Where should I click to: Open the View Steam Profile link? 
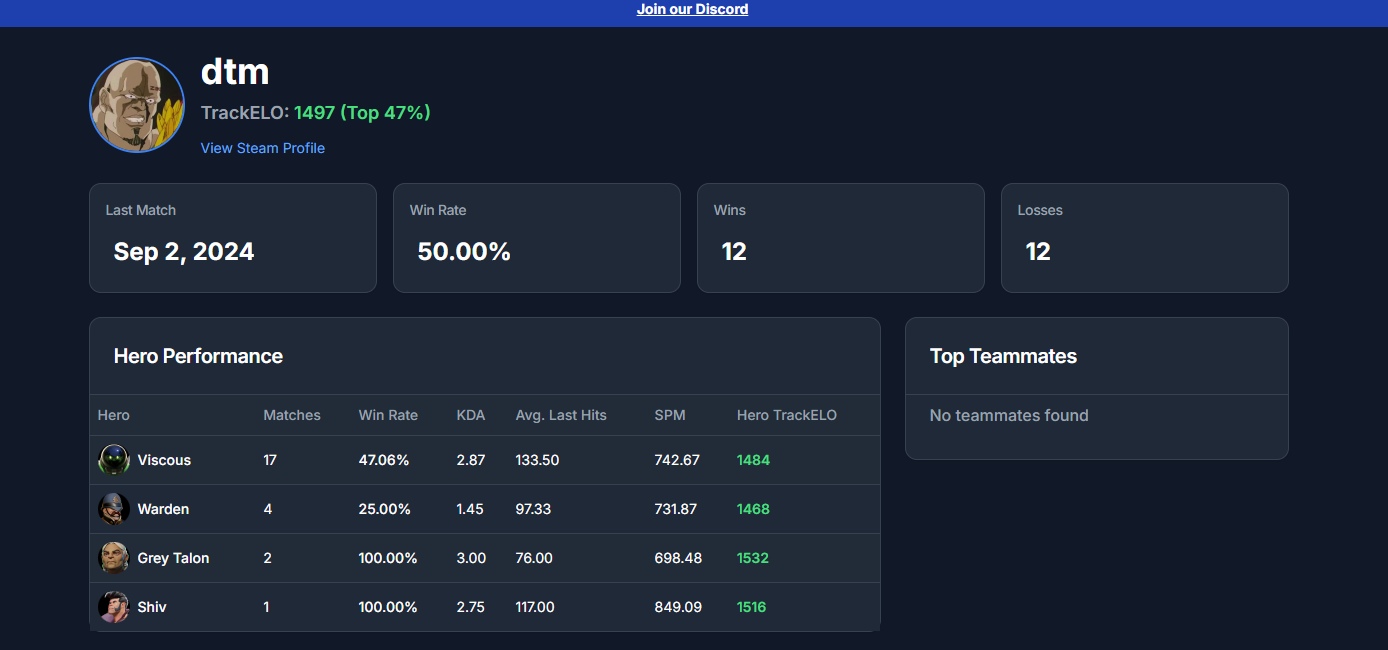[x=263, y=148]
